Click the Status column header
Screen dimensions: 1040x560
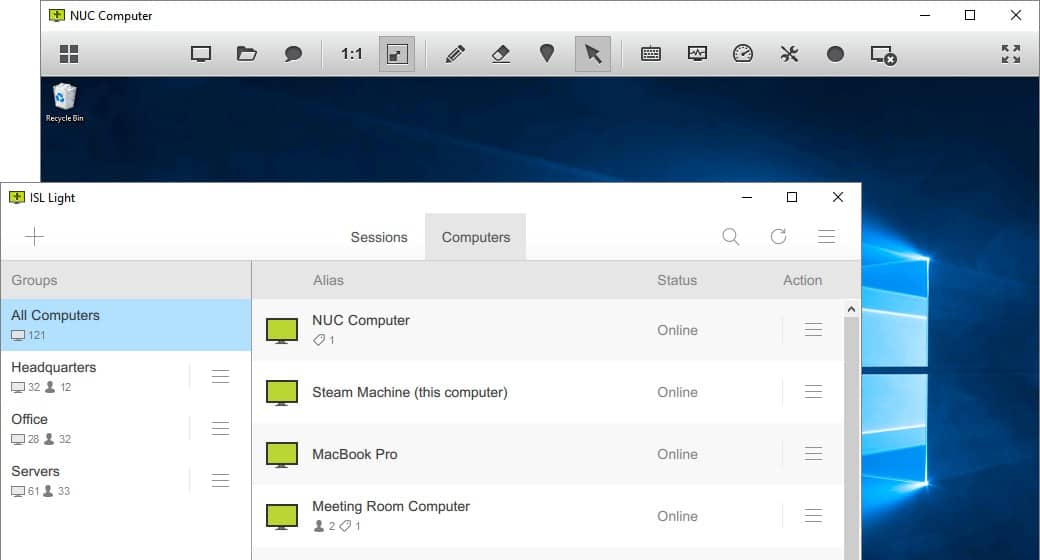(677, 280)
